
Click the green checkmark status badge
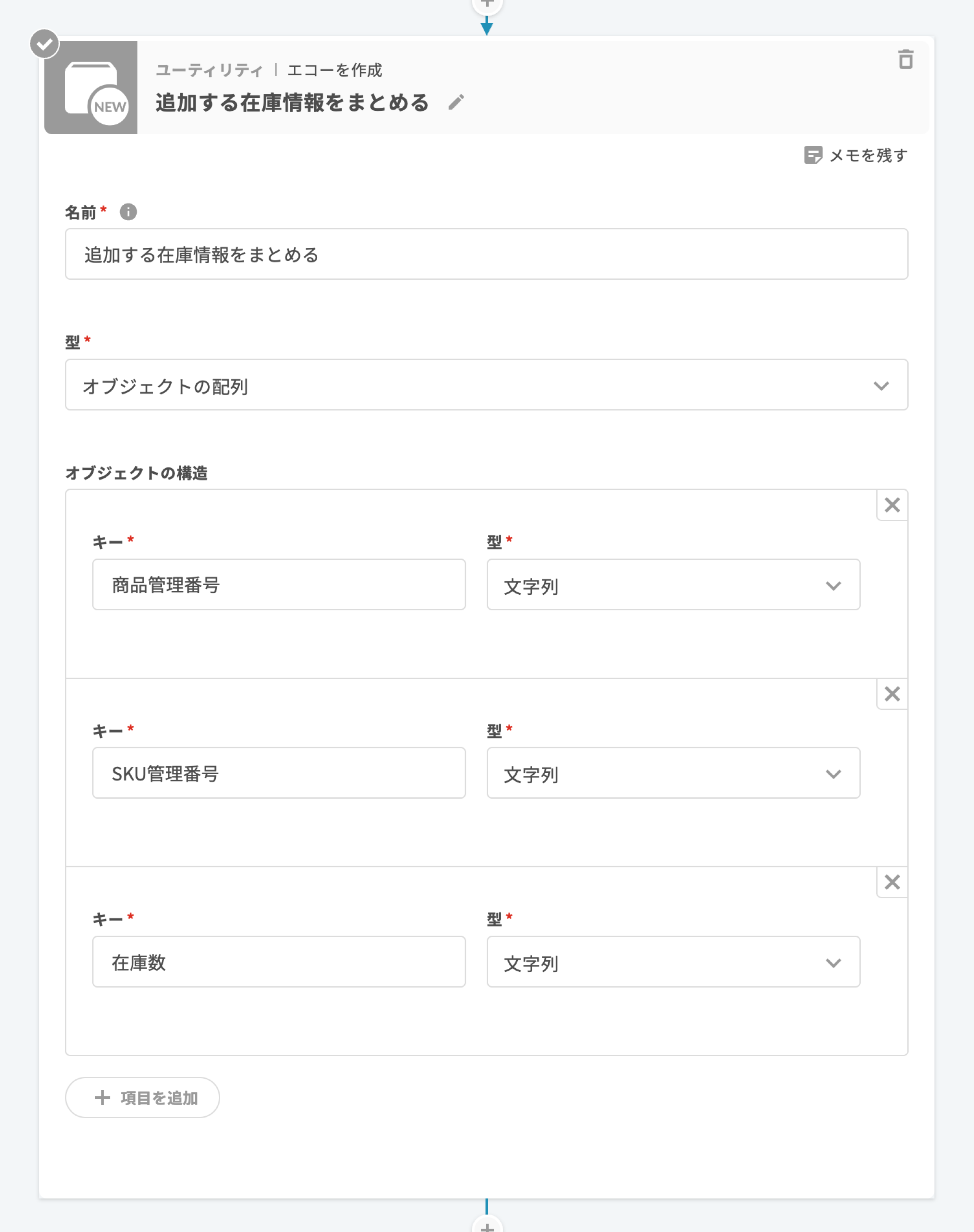[45, 44]
